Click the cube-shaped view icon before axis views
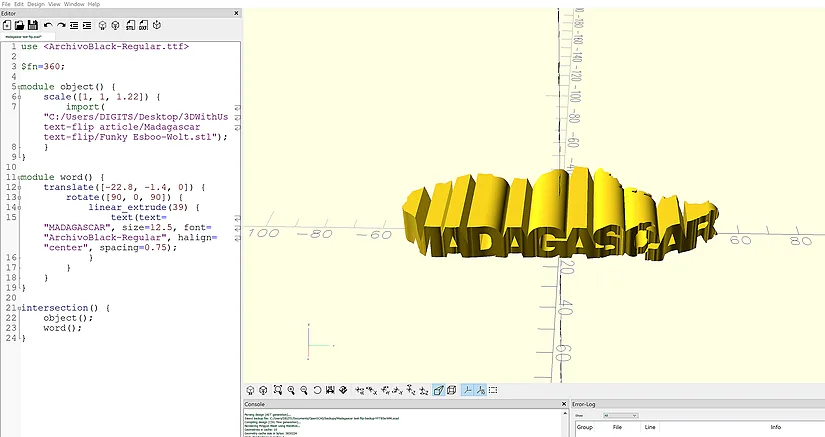The height and width of the screenshot is (437, 825). tap(343, 390)
